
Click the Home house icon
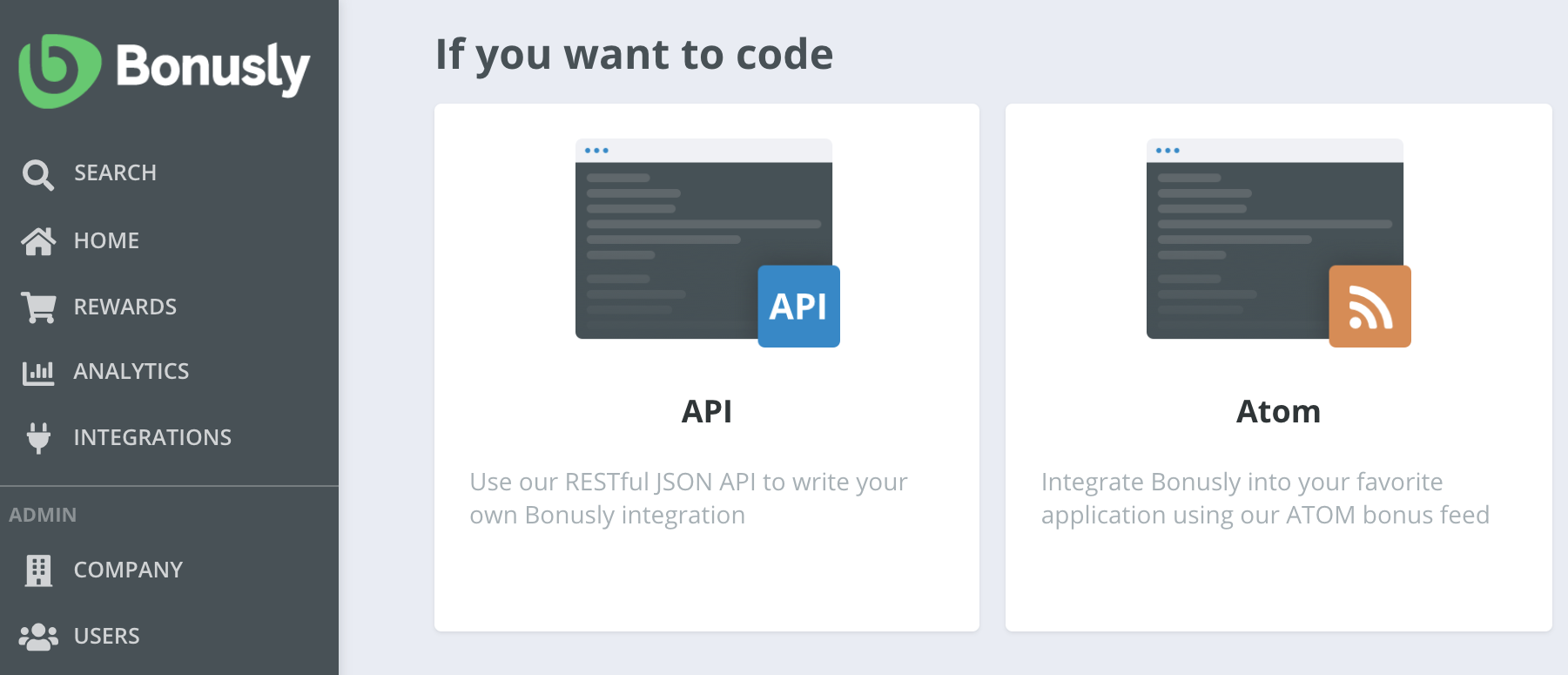(x=38, y=241)
